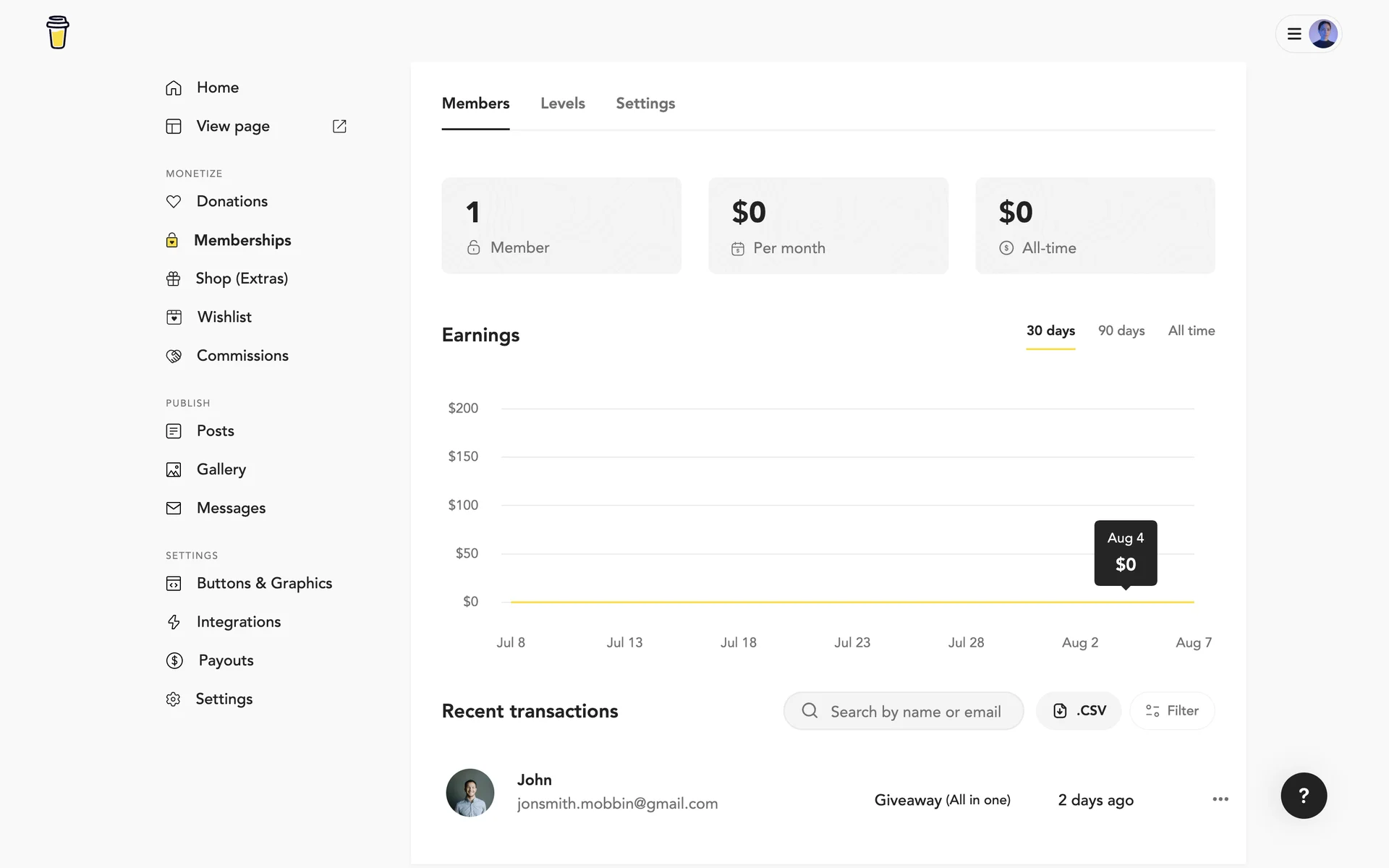This screenshot has width=1389, height=868.
Task: Download transactions as .CSV
Action: (x=1079, y=711)
